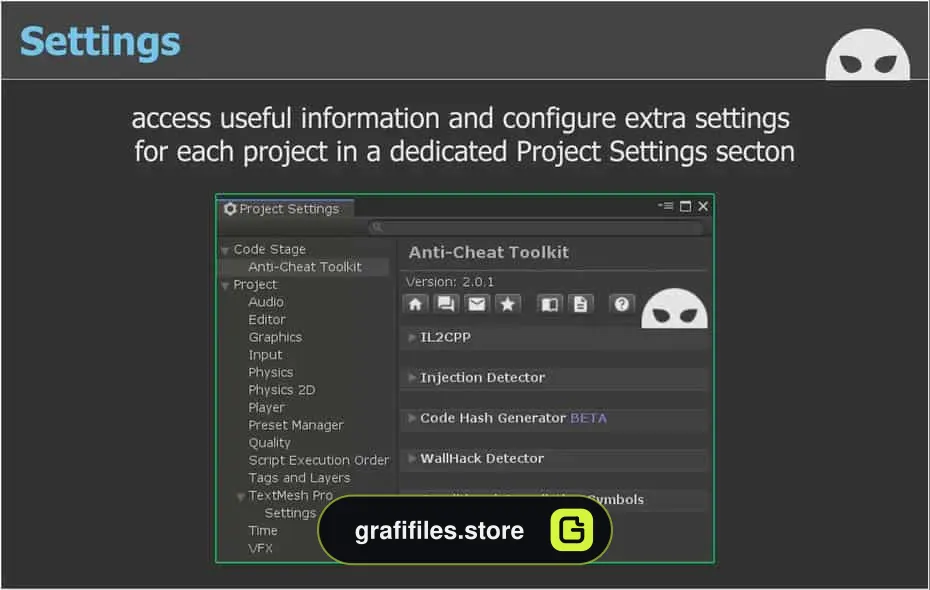Open Editor settings
Viewport: 930px width, 590px height.
(x=267, y=320)
